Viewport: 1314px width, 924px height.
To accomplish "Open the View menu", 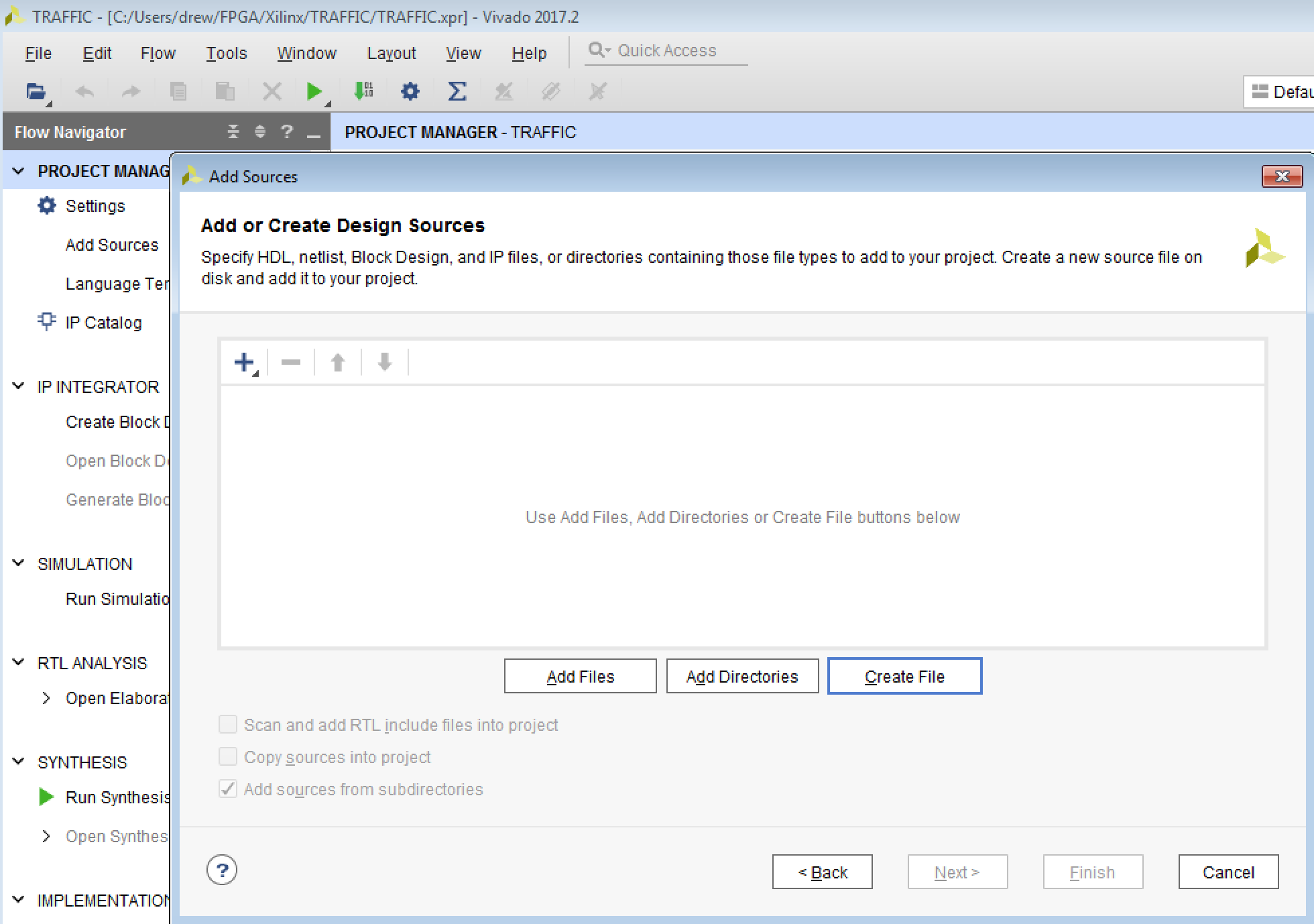I will (x=464, y=53).
